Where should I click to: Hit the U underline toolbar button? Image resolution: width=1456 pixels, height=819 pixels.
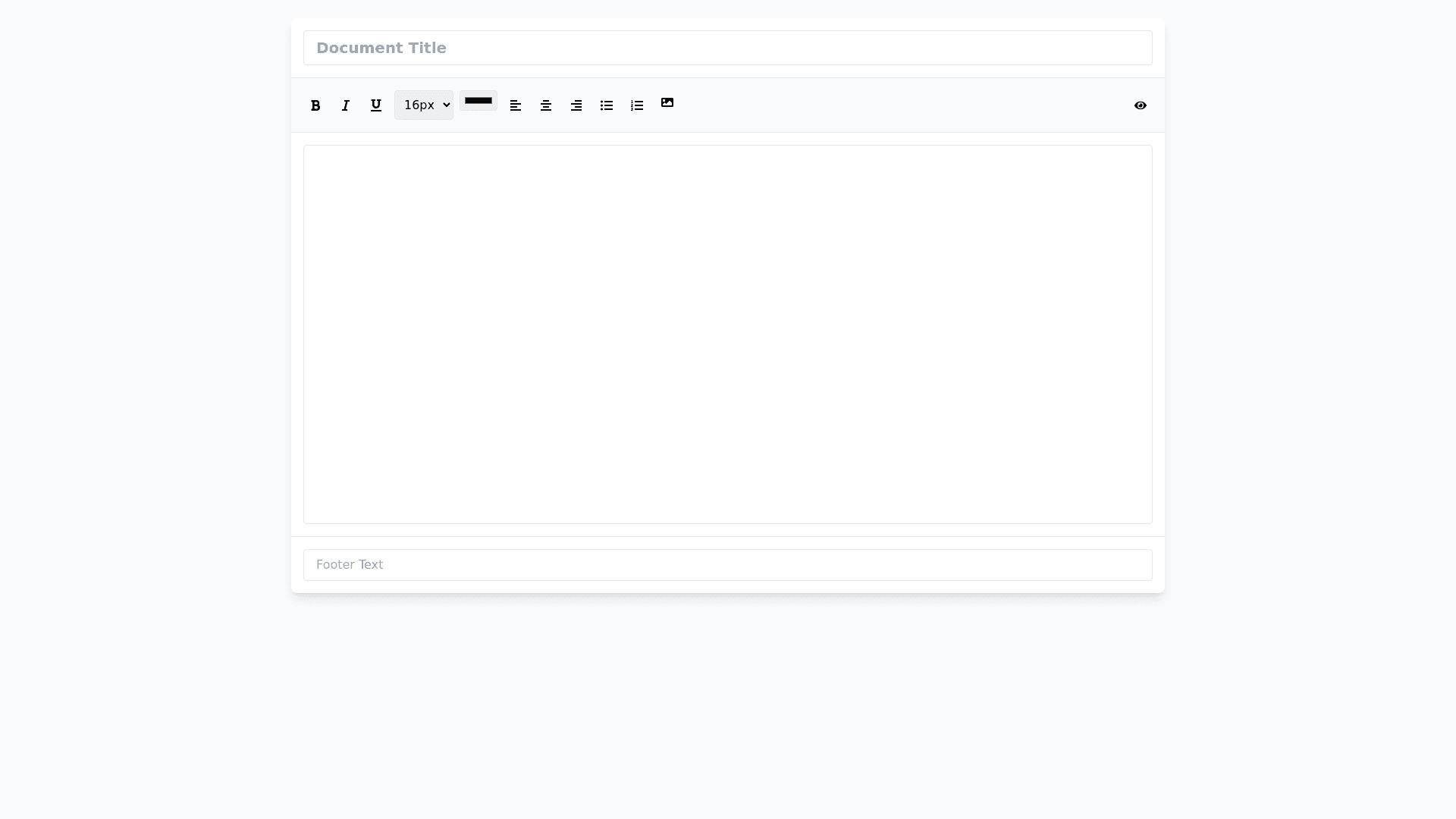[x=376, y=105]
